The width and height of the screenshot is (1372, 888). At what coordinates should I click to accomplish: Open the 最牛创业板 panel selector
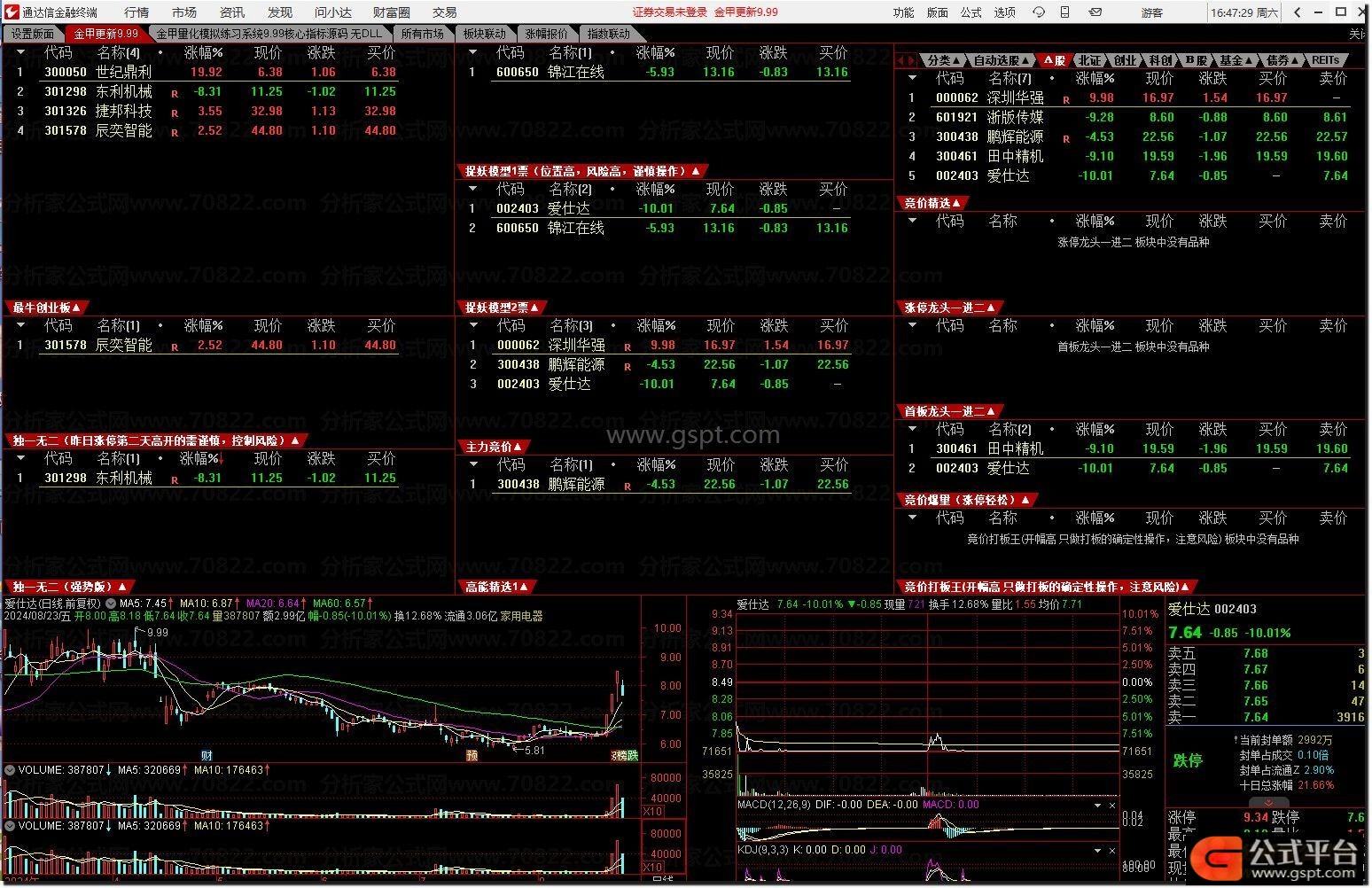46,308
